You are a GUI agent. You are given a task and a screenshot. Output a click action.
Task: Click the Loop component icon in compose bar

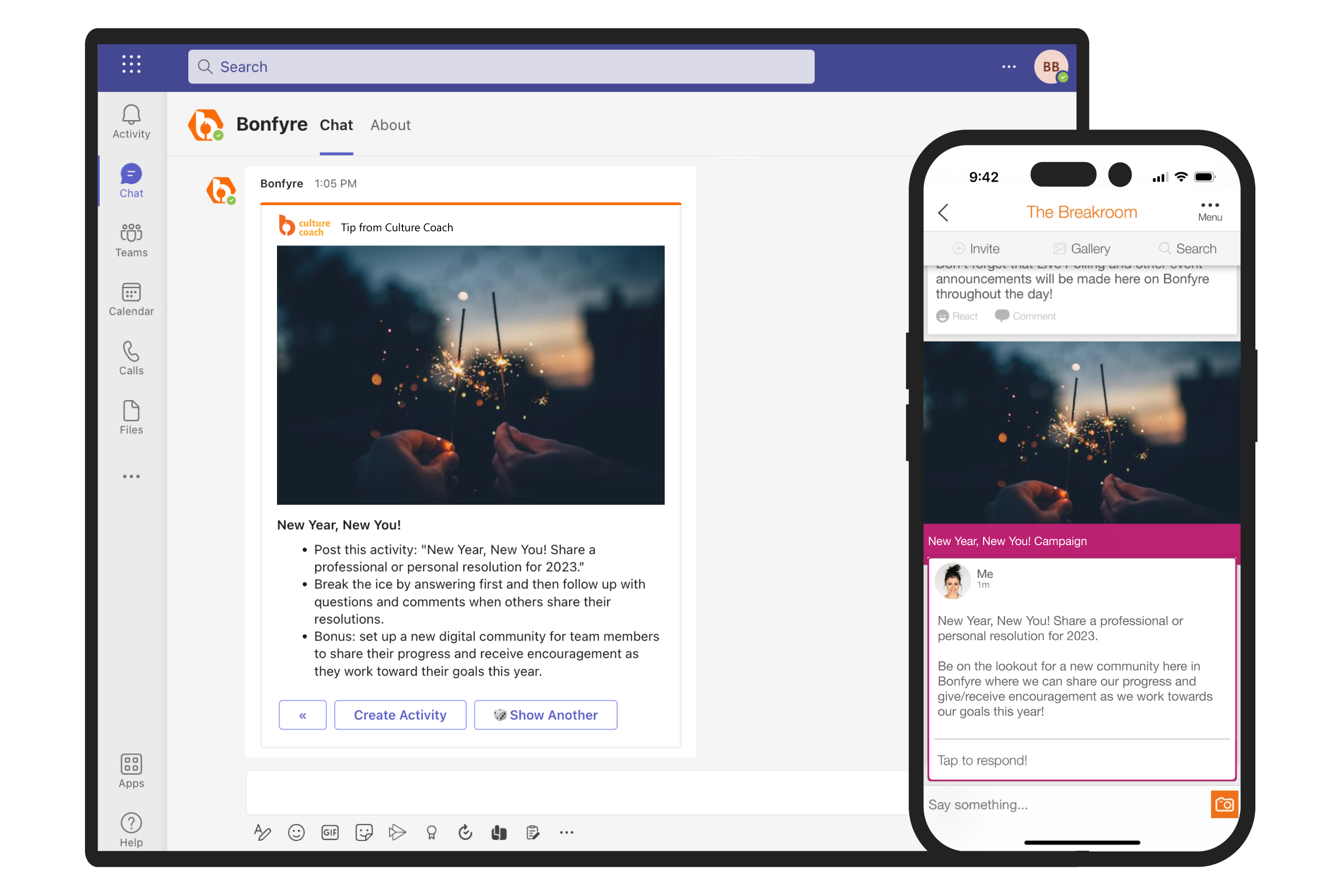pos(465,832)
